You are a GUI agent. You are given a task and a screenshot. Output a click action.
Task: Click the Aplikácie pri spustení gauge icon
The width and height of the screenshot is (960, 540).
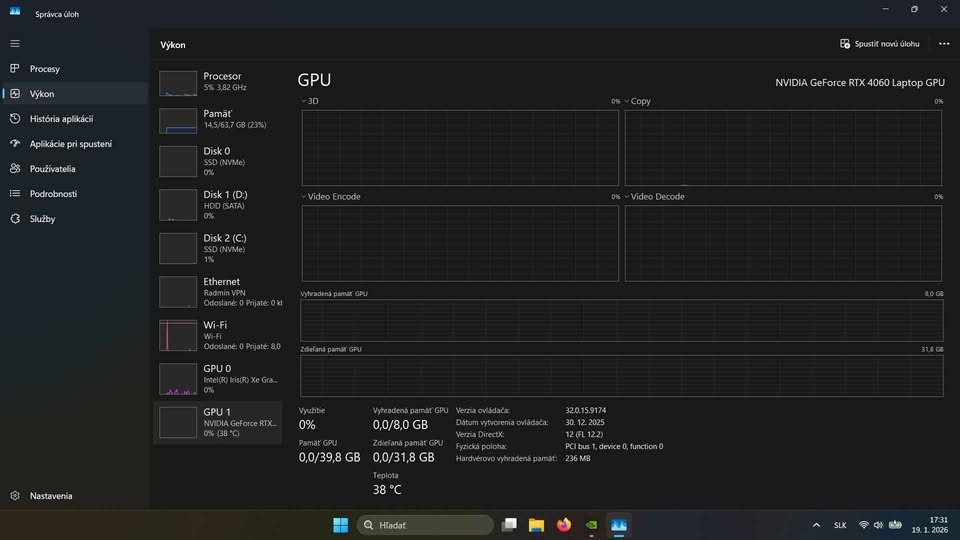click(x=15, y=143)
